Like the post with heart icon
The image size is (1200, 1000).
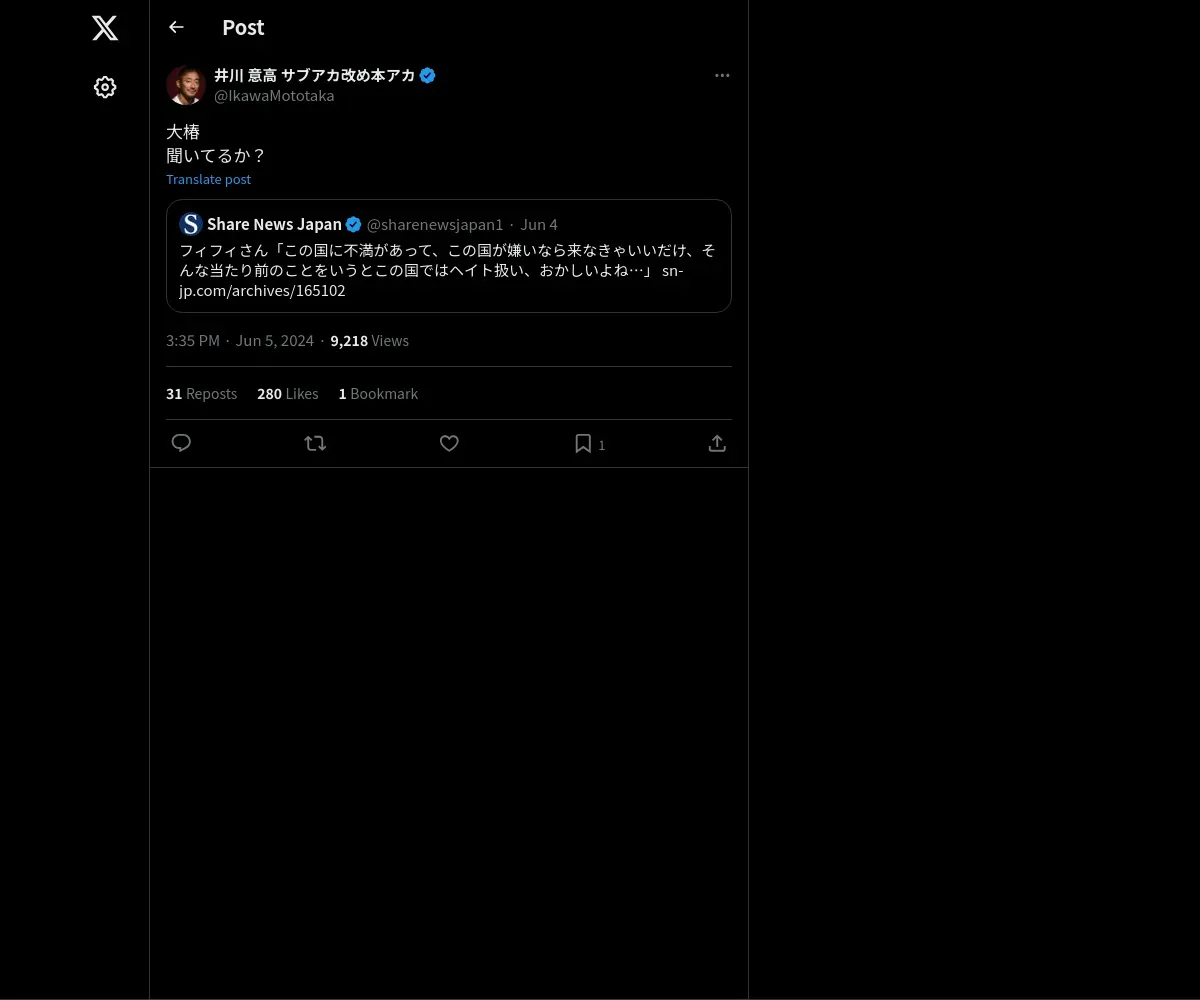(x=449, y=443)
